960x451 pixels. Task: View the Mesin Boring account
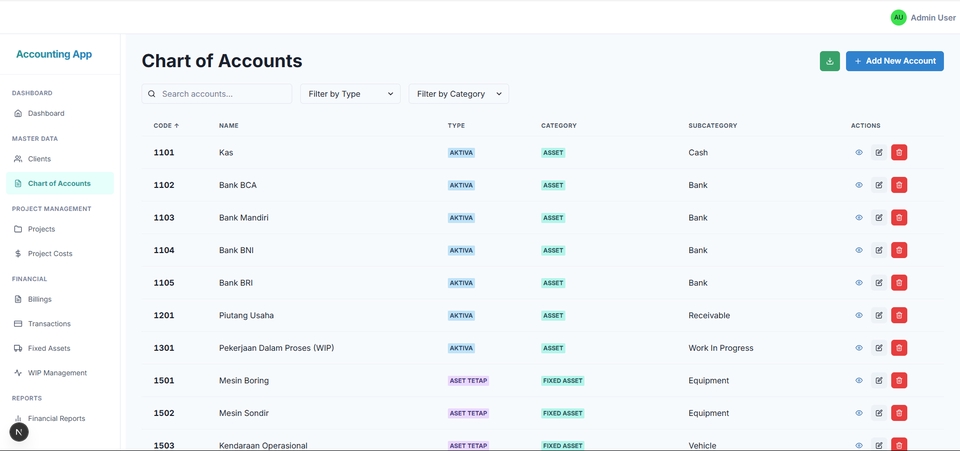tap(858, 380)
